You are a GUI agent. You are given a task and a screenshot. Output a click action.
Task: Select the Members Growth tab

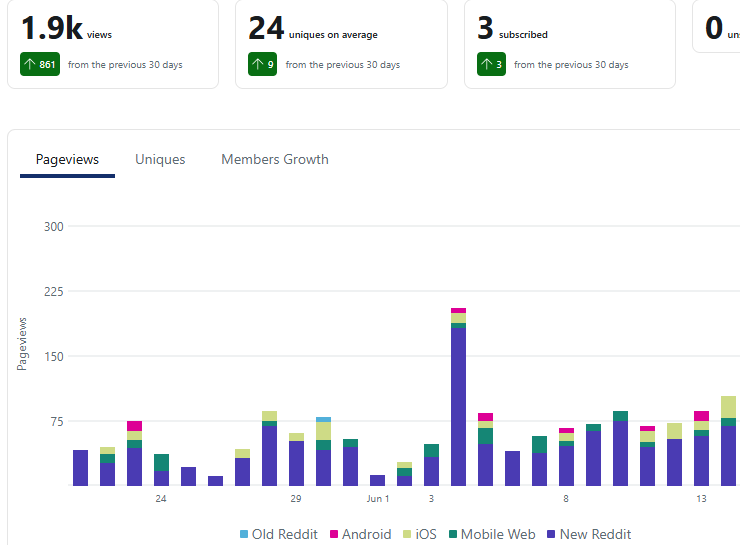[274, 159]
